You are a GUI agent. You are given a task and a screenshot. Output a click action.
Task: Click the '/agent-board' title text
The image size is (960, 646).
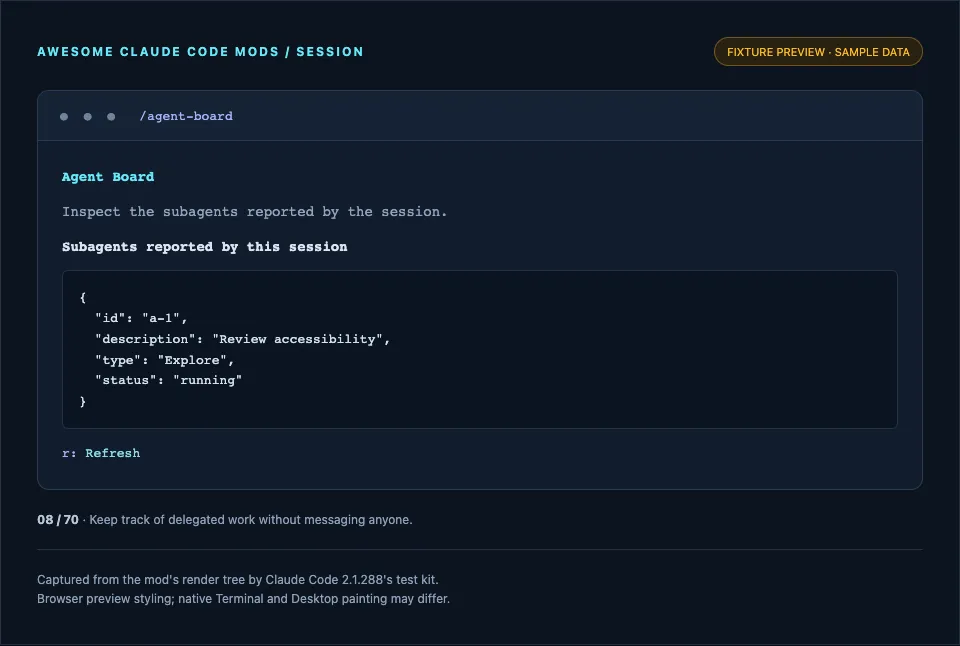click(186, 116)
